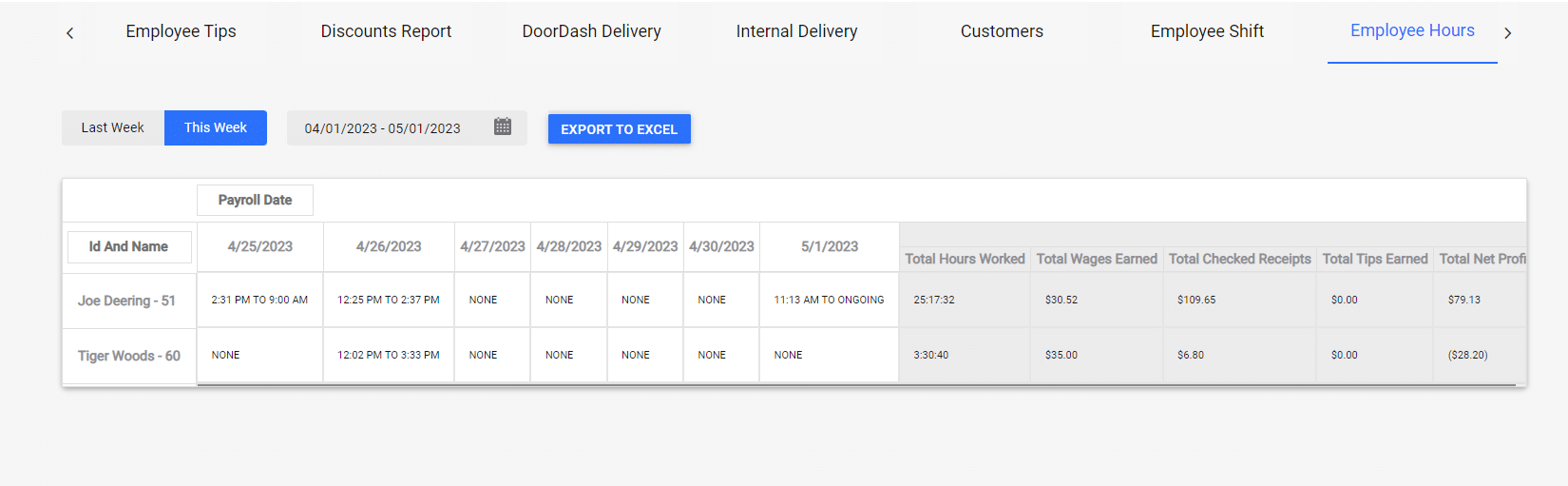Select the Tiger Woods - 60 row
Viewport: 1568px width, 486px height.
pyautogui.click(x=794, y=355)
